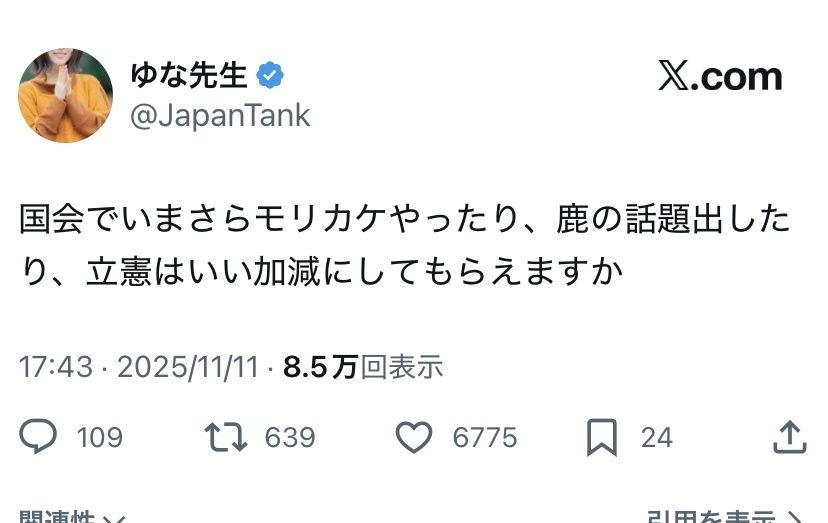The image size is (828, 523).
Task: Click the X.com logo
Action: tap(720, 76)
